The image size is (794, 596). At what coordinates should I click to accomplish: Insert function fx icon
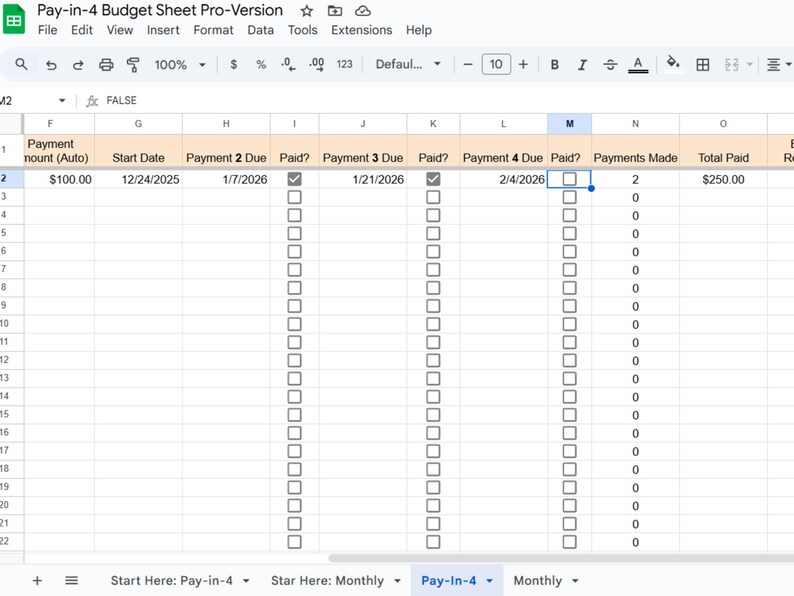[92, 101]
